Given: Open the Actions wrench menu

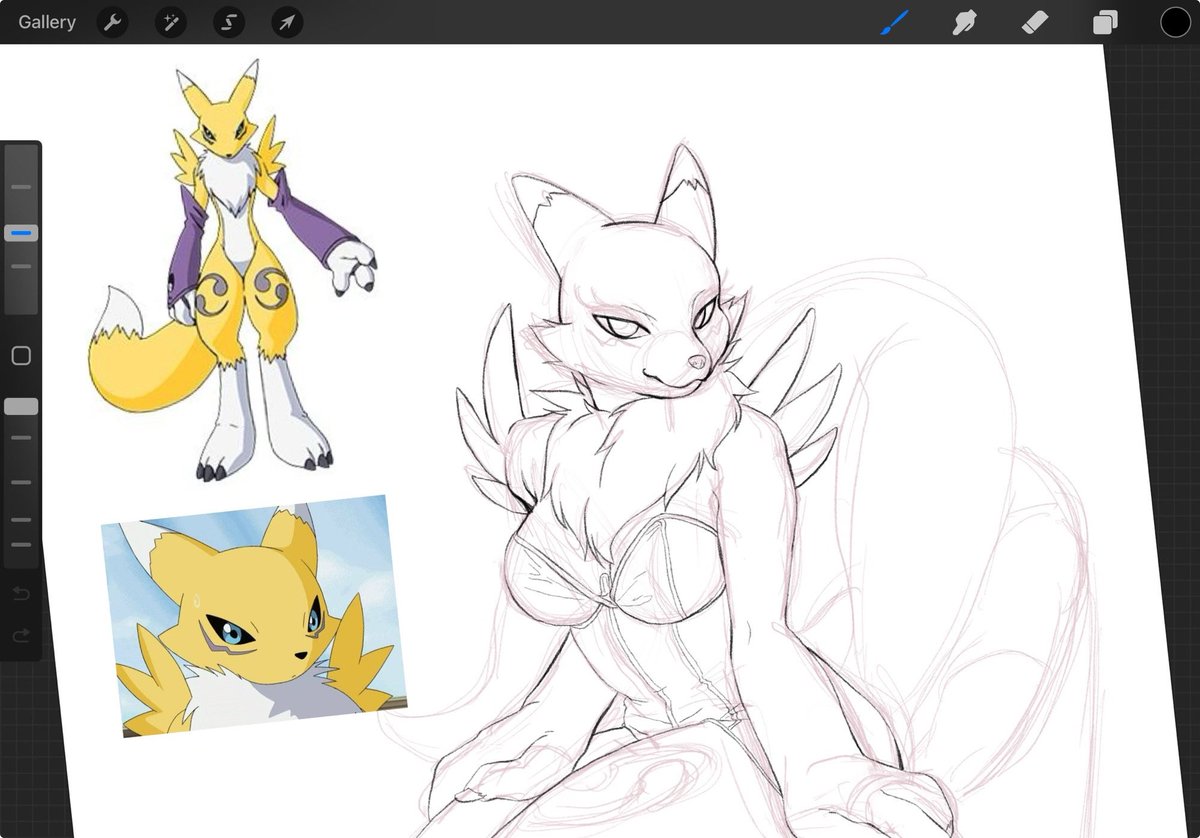Looking at the screenshot, I should click(x=111, y=22).
